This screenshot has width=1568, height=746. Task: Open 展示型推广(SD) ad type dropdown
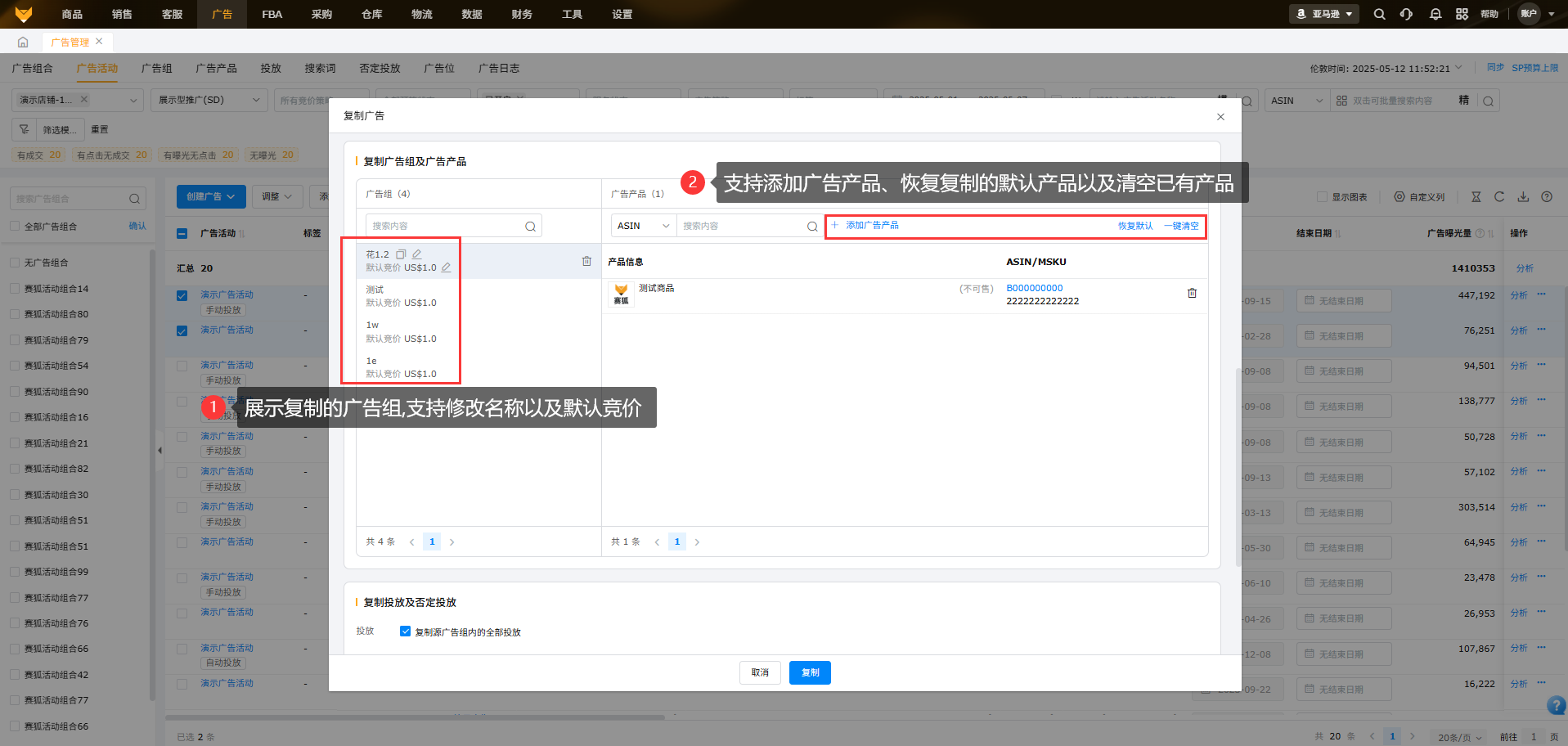tap(209, 100)
